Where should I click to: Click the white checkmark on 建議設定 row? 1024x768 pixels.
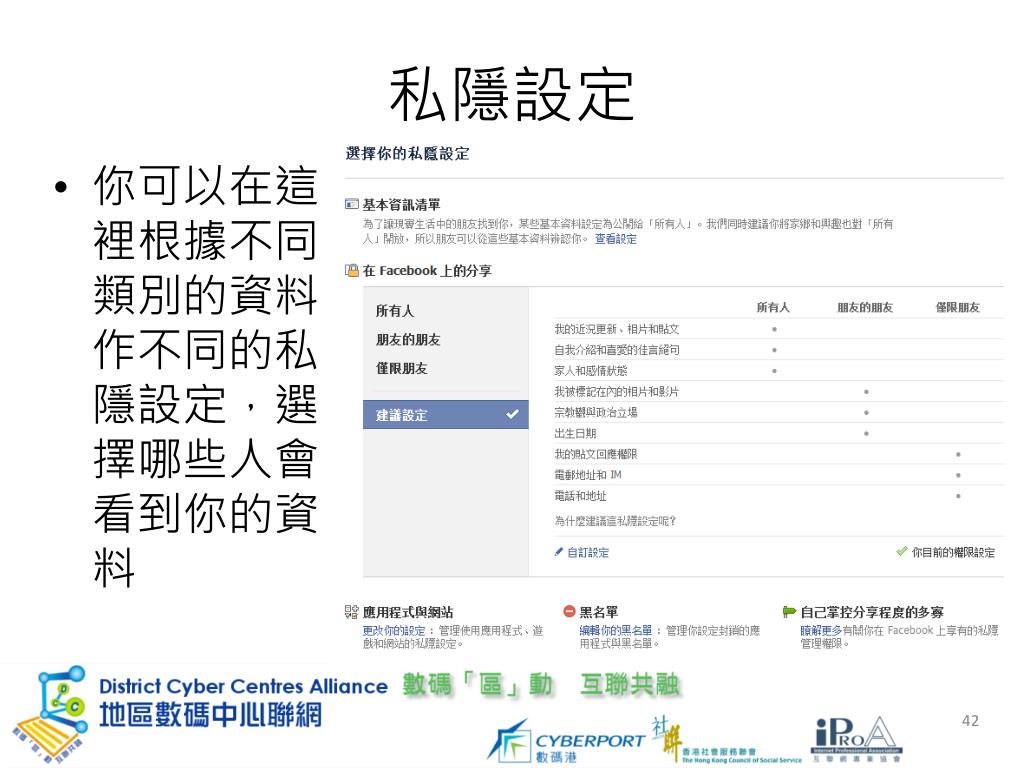point(512,414)
